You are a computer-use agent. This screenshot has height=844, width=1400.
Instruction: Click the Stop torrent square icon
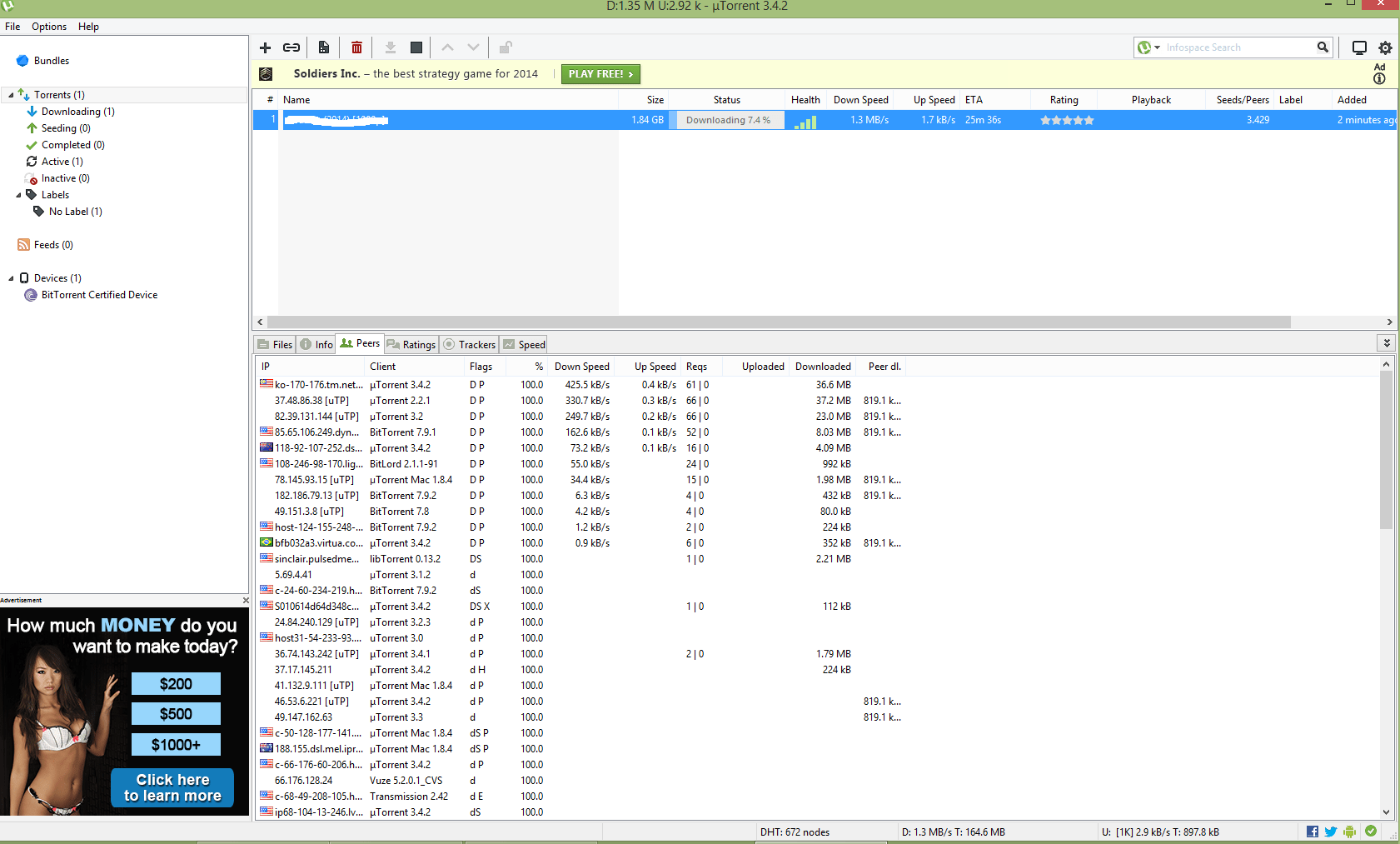coord(416,47)
